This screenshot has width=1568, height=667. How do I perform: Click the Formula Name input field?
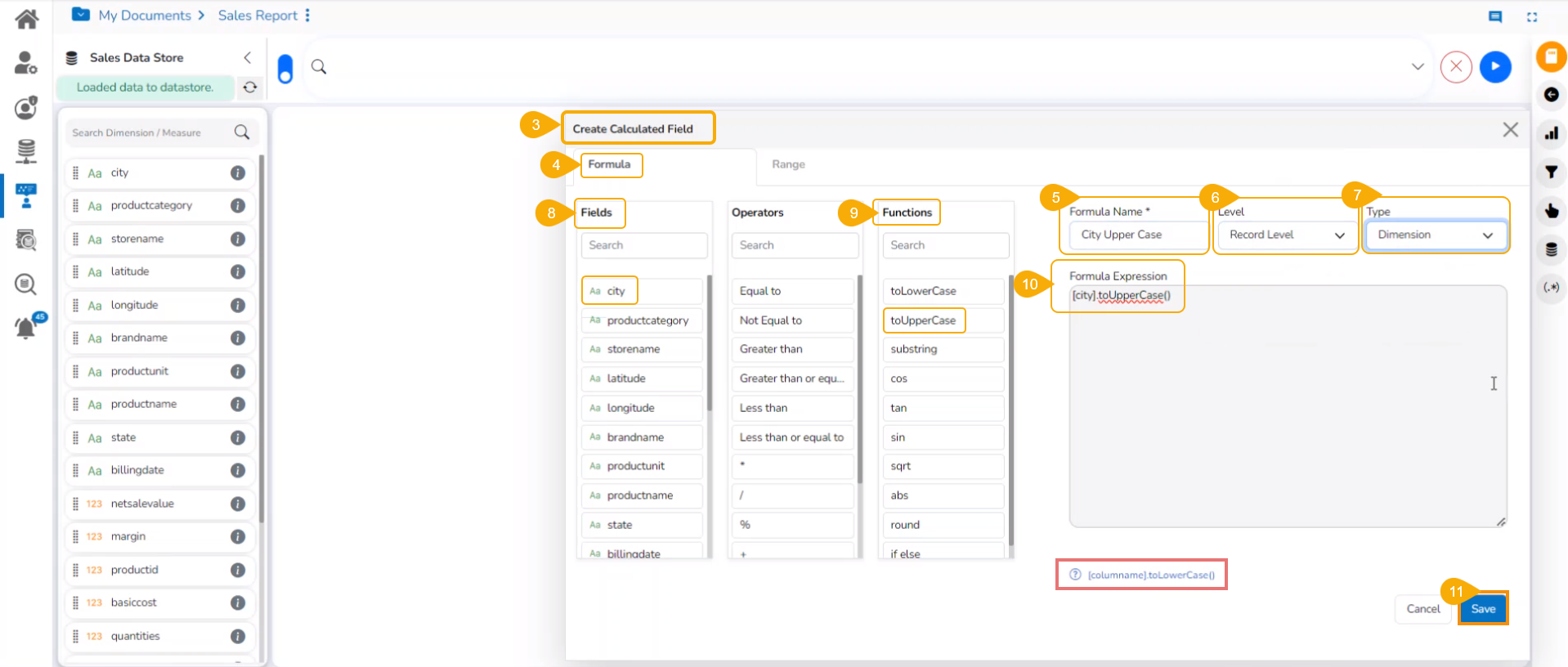coord(1137,235)
